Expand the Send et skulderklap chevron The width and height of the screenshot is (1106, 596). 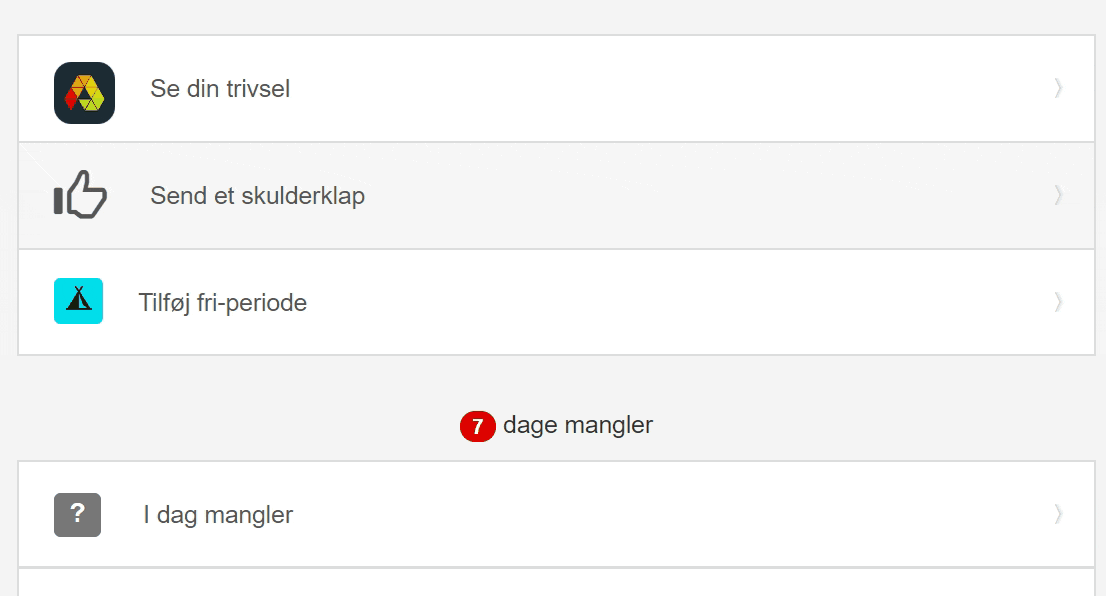pyautogui.click(x=1058, y=195)
